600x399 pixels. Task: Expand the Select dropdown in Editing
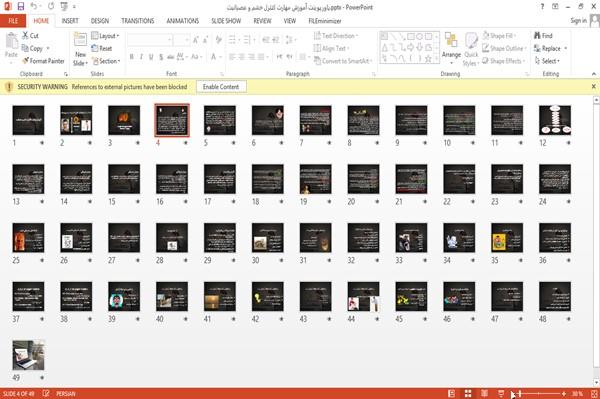pos(547,61)
